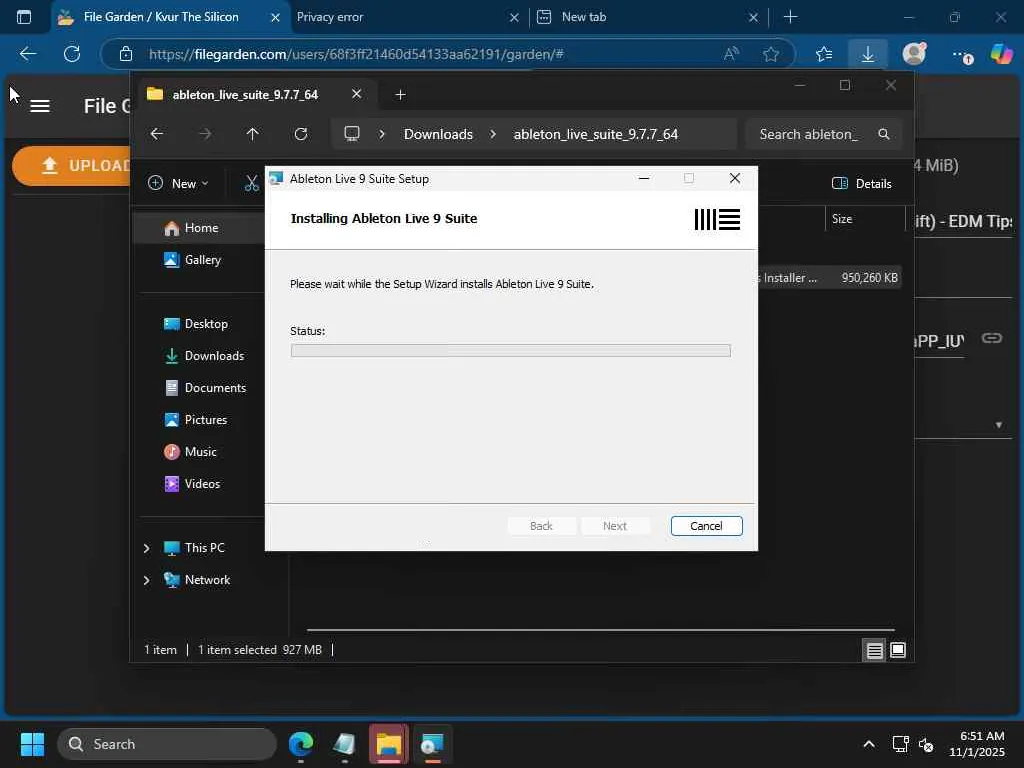The height and width of the screenshot is (768, 1024).
Task: Click the PC icon in Explorer address bar
Action: click(x=352, y=134)
